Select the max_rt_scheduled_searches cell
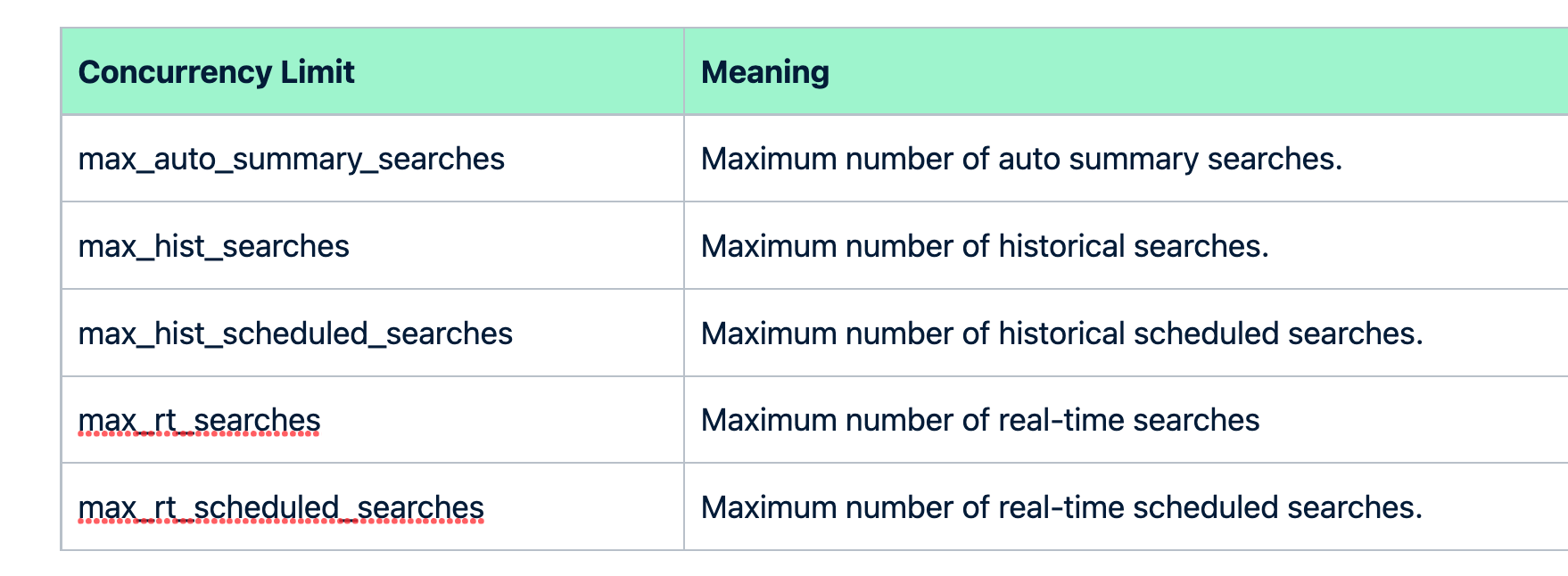The height and width of the screenshot is (576, 1568). pyautogui.click(x=281, y=507)
